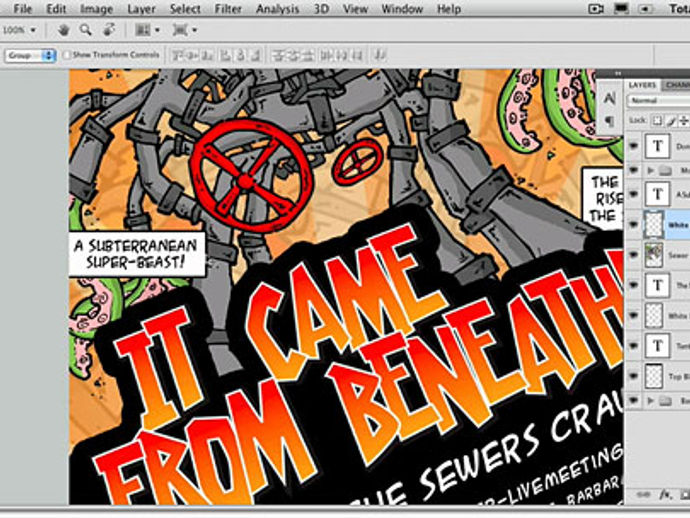690x518 pixels.
Task: Hide the bottom group layer via its eye
Action: click(x=634, y=400)
